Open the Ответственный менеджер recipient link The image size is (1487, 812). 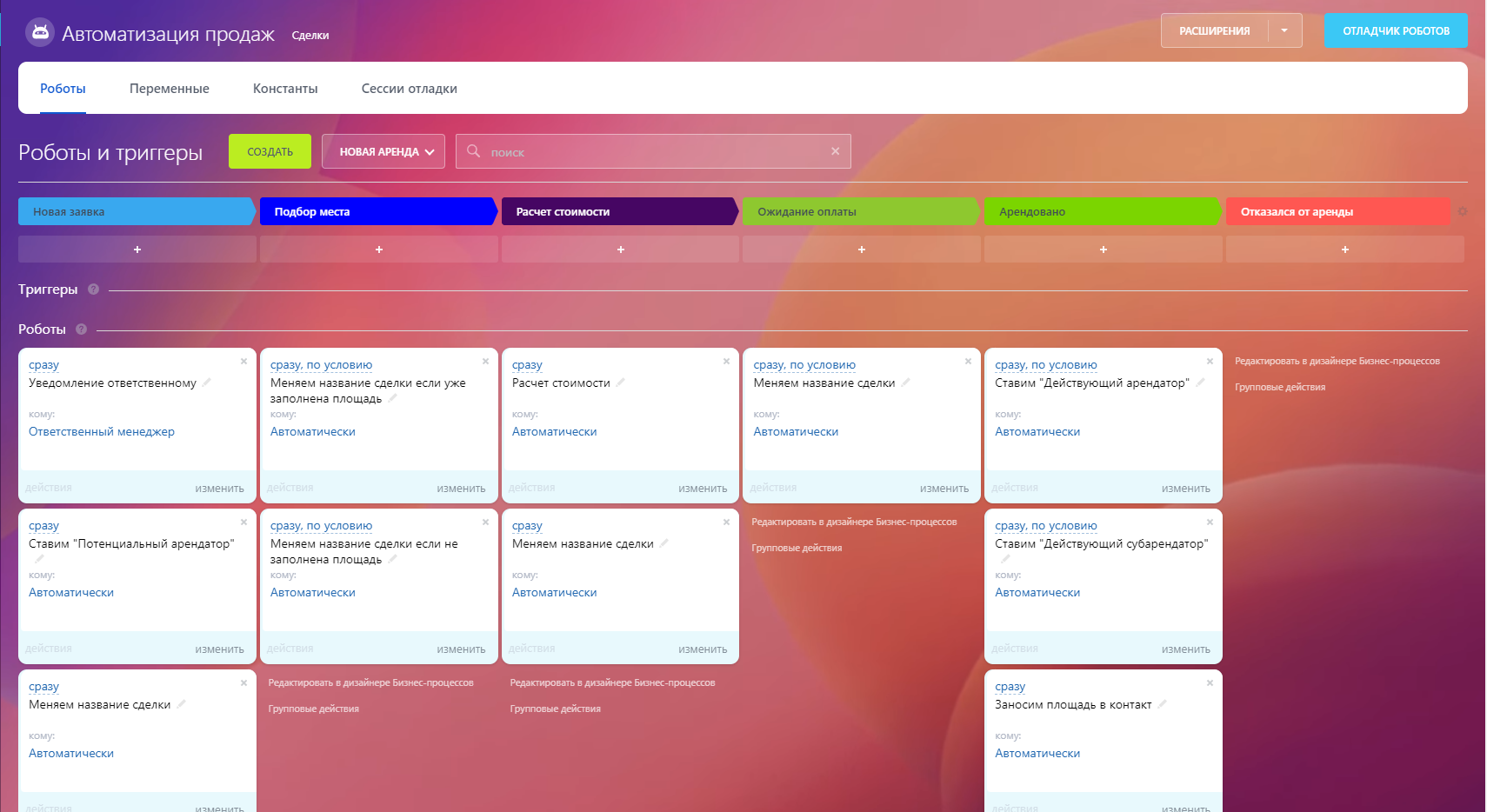pyautogui.click(x=102, y=432)
